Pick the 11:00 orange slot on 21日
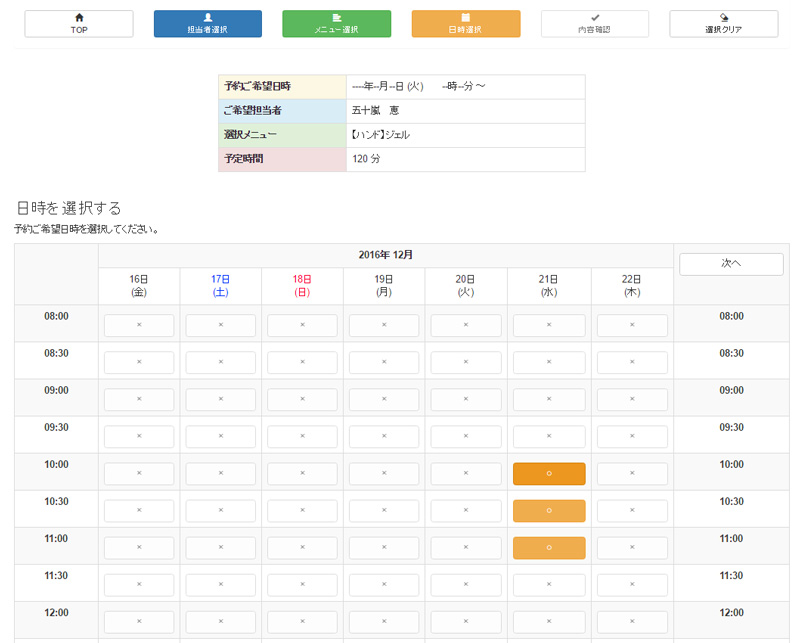800x643 pixels. [549, 548]
